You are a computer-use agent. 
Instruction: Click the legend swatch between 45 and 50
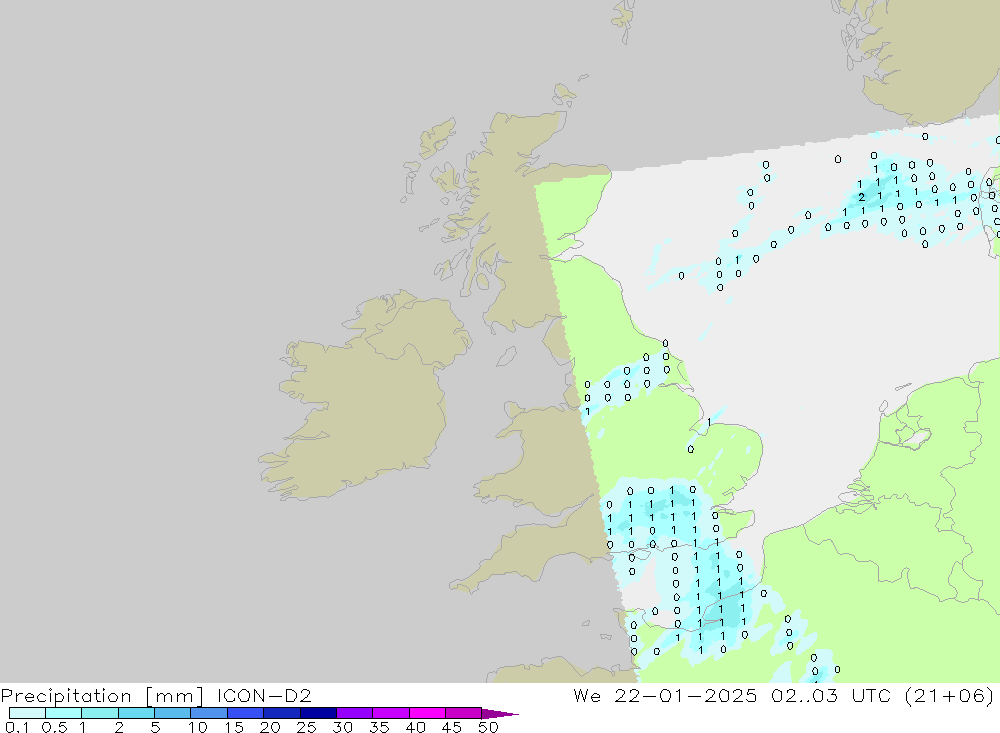click(464, 713)
